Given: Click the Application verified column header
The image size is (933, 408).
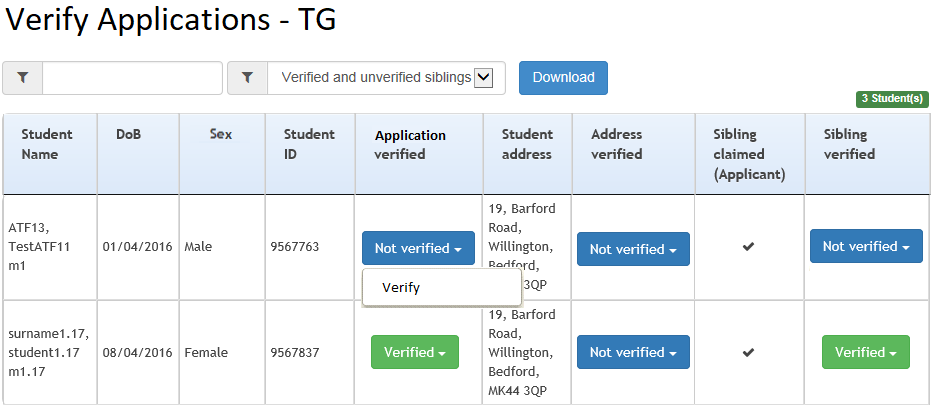Looking at the screenshot, I should click(410, 145).
